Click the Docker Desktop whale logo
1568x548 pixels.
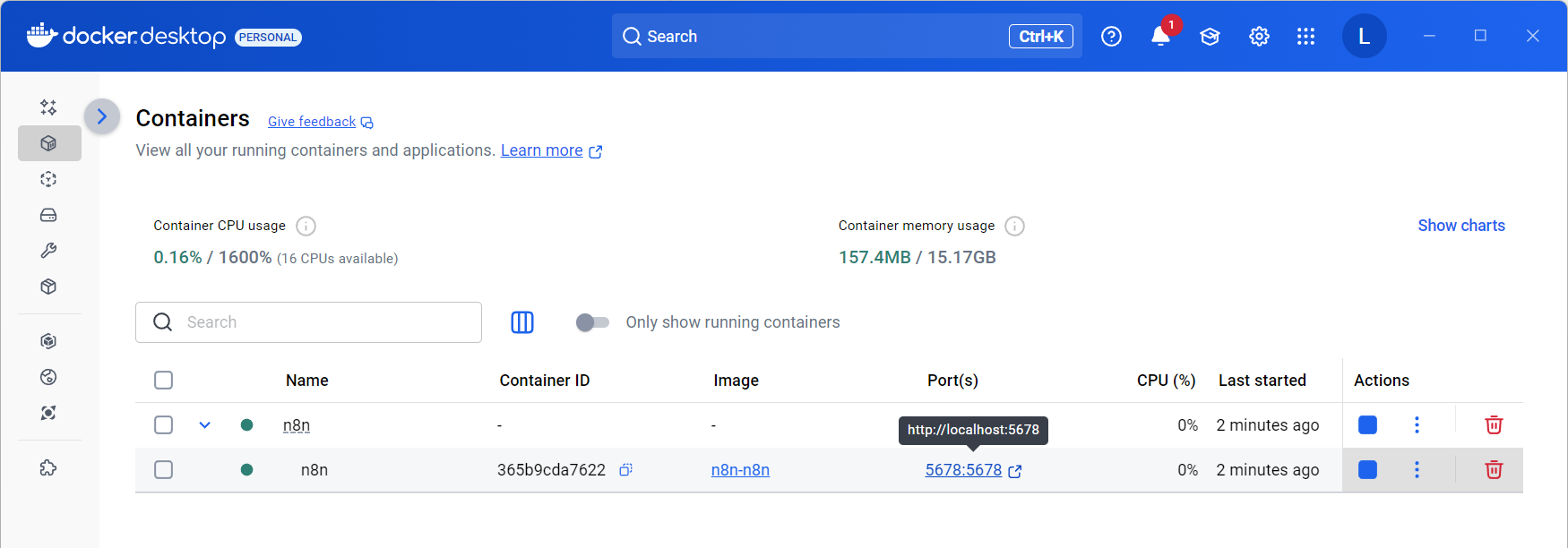42,36
